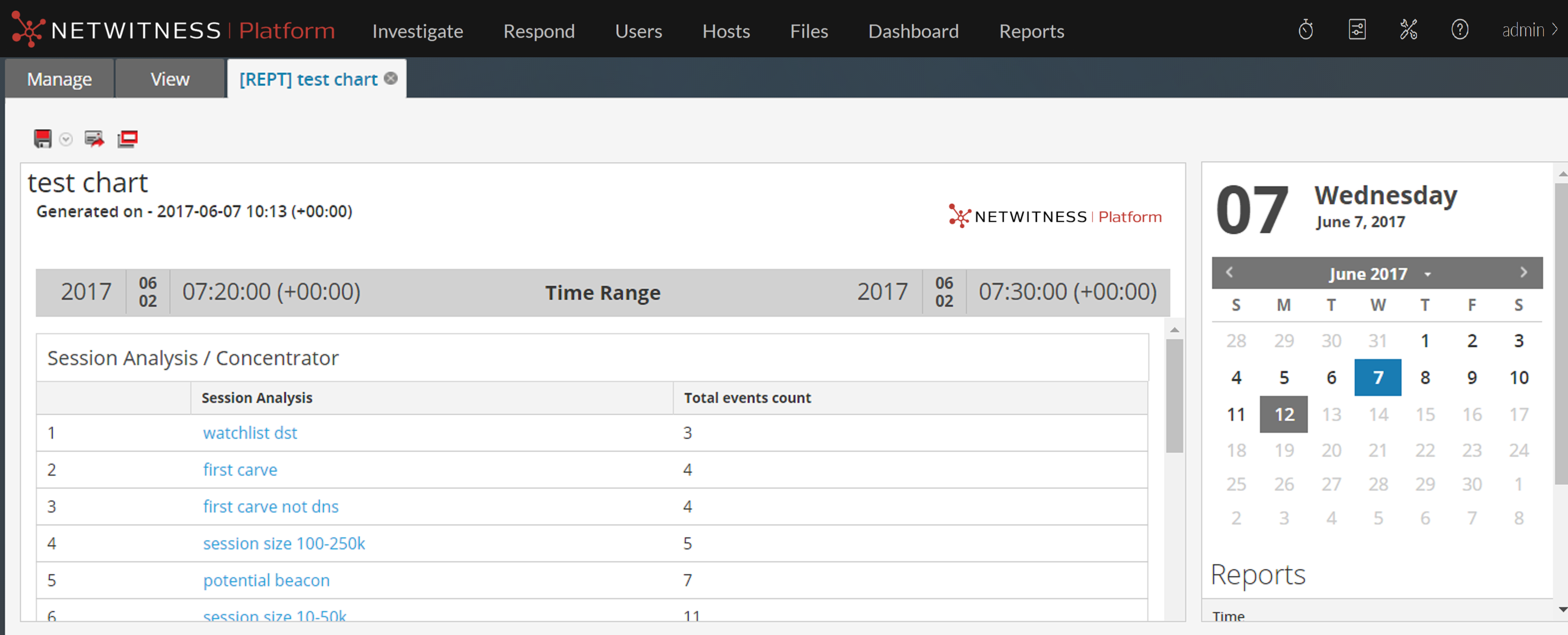Open the print view icon
The width and height of the screenshot is (1568, 635).
point(127,138)
